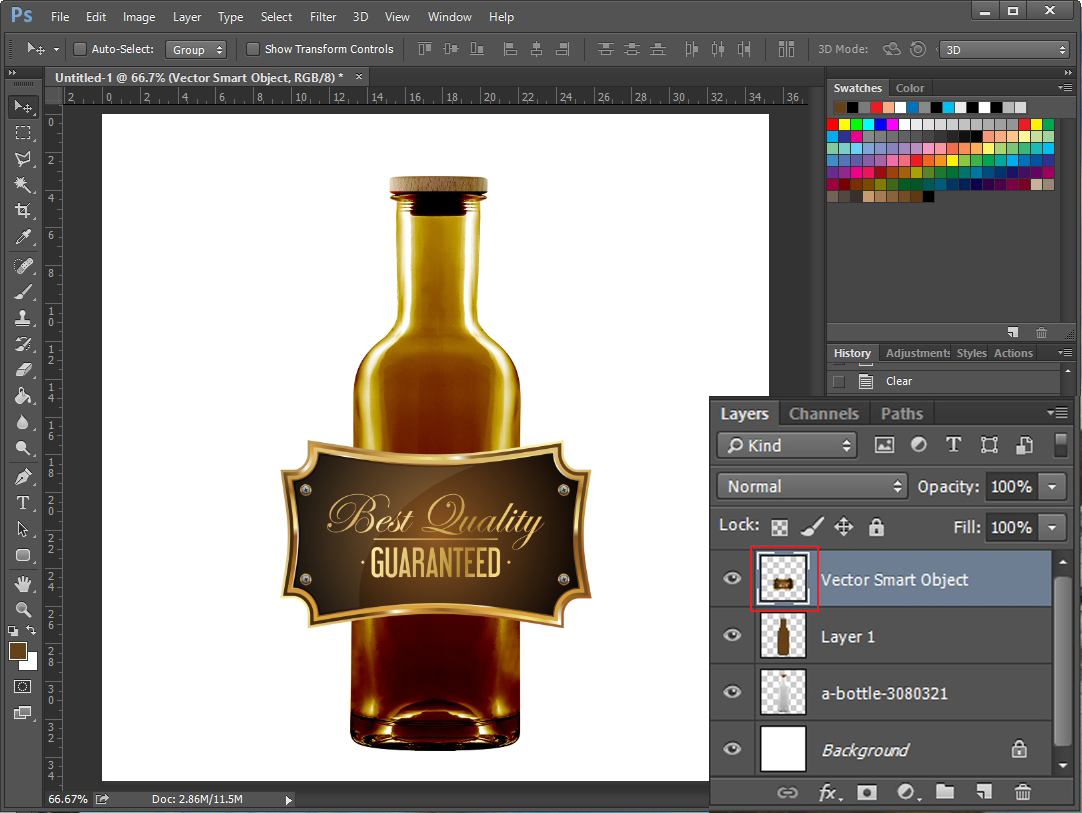The image size is (1082, 813).
Task: Select the Eraser tool
Action: (x=23, y=370)
